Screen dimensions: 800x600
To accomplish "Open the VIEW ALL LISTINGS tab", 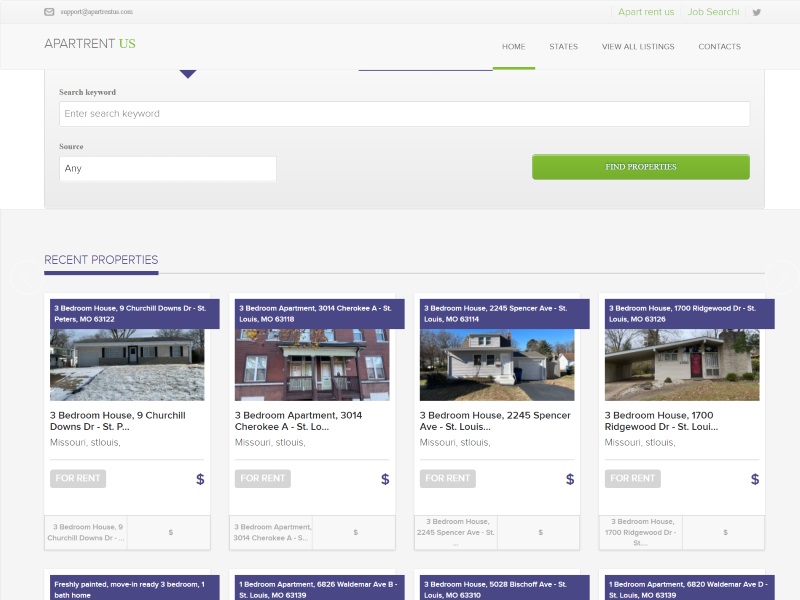I will coord(637,46).
